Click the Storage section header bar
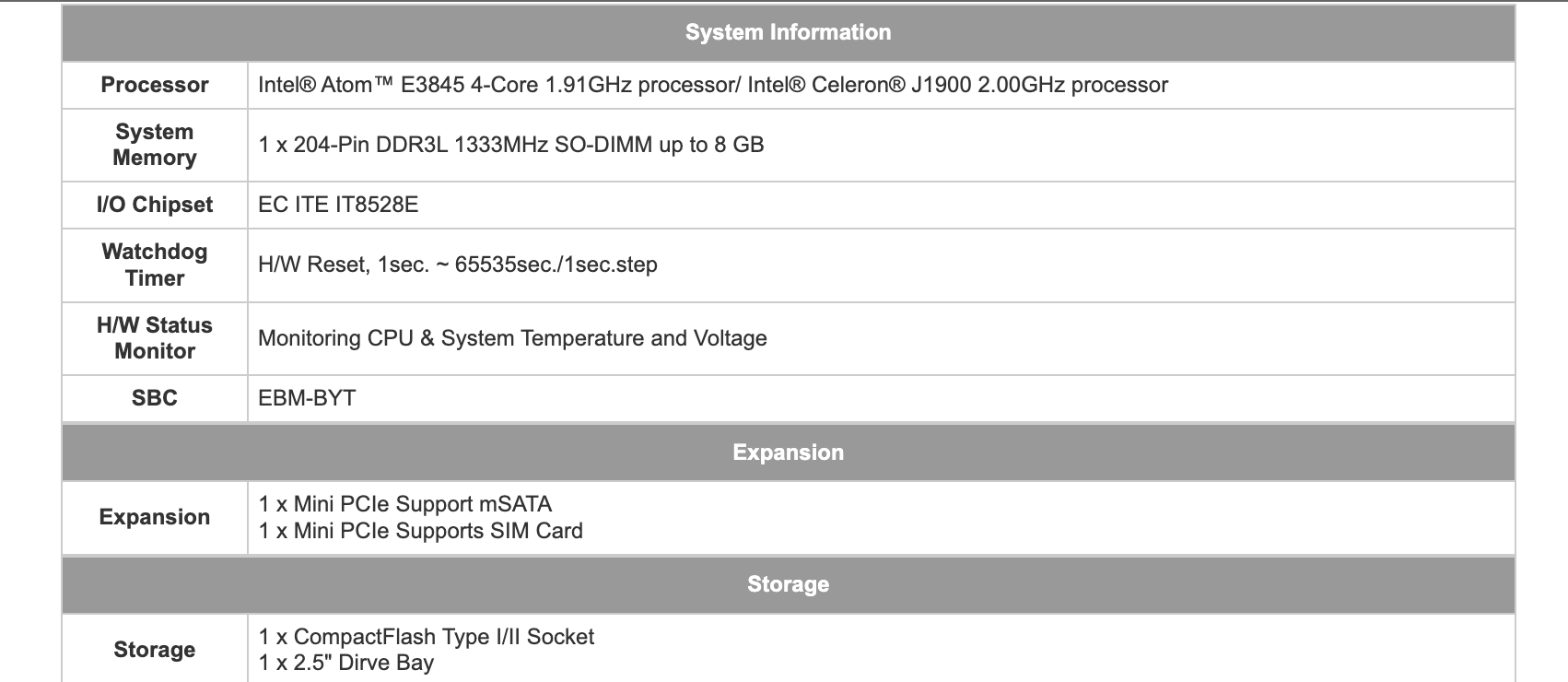The height and width of the screenshot is (682, 1568). [788, 584]
